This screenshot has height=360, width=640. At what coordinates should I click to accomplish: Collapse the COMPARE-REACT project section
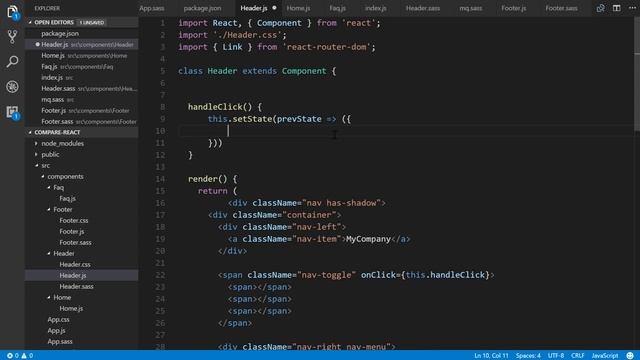(x=30, y=132)
